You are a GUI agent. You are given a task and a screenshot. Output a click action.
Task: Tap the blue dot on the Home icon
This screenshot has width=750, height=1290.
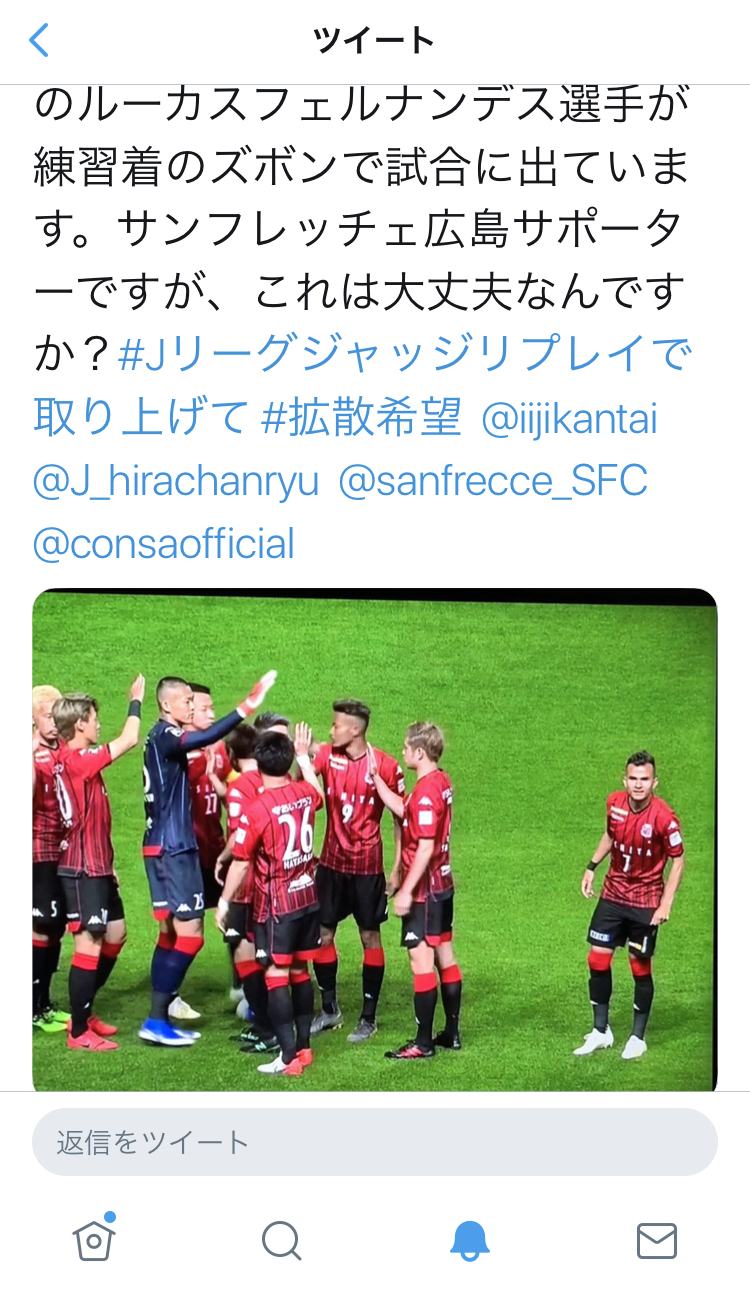point(110,1216)
